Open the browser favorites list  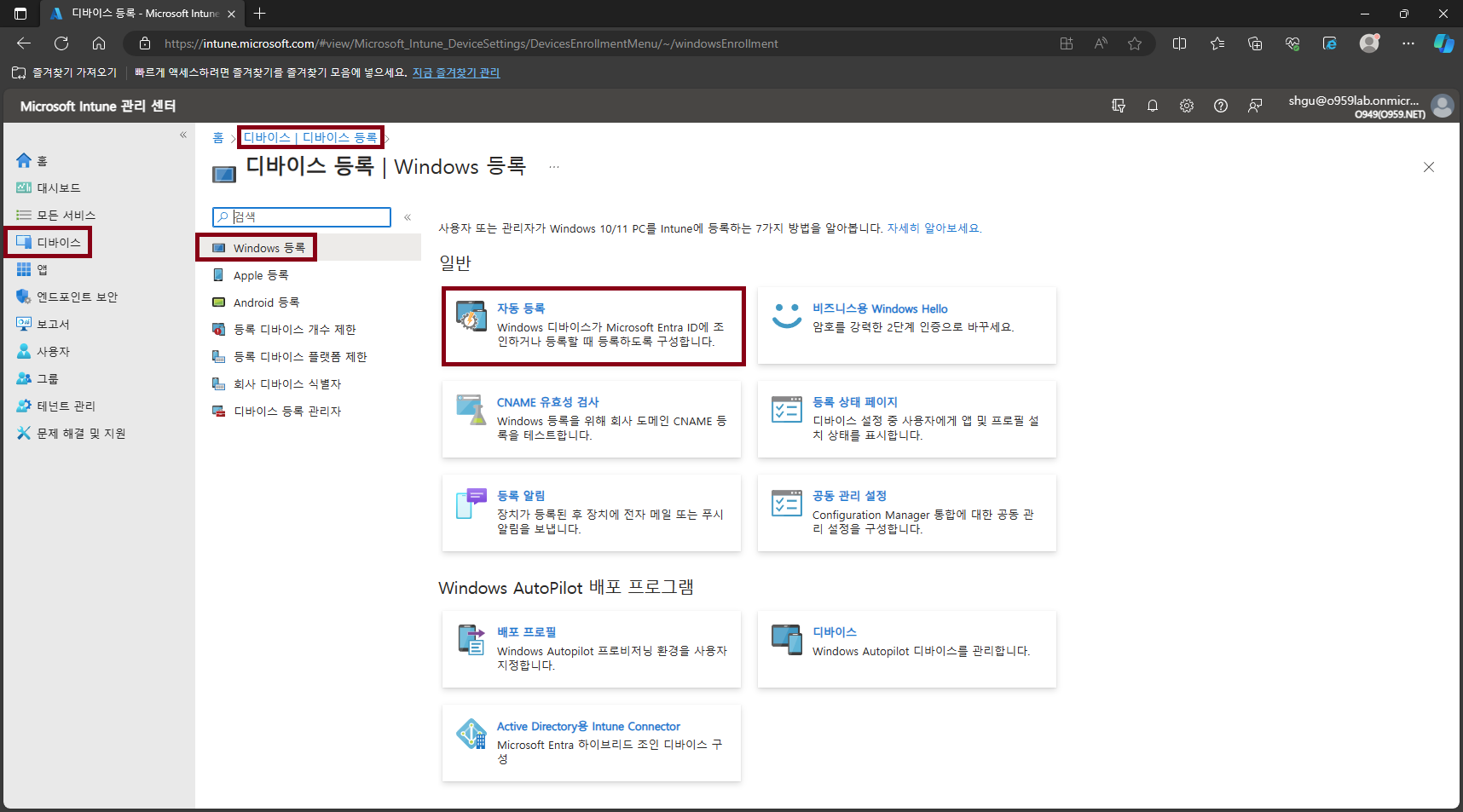[x=1217, y=43]
